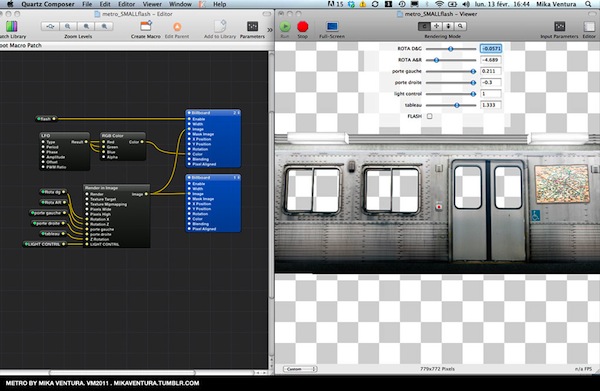This screenshot has height=391, width=600.
Task: Click the Rota dg input node
Action: click(x=53, y=192)
